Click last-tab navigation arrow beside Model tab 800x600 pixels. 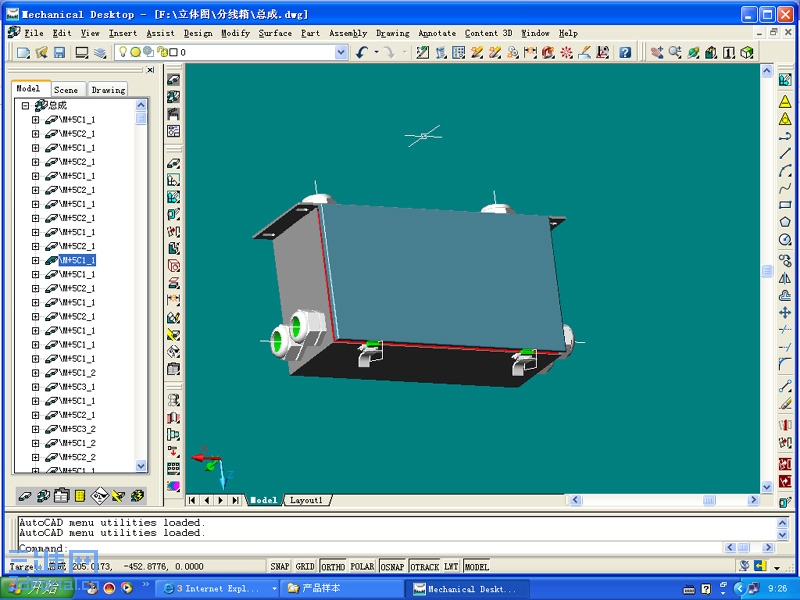click(235, 500)
